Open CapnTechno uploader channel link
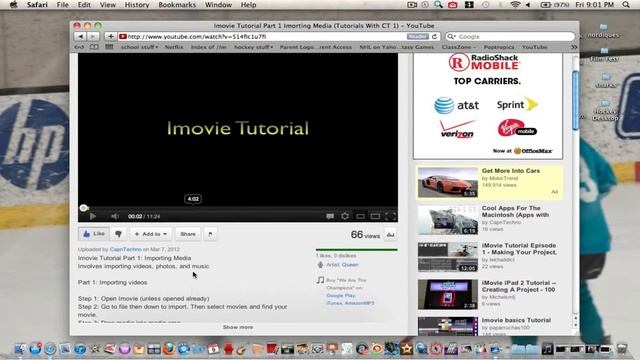Screen dimensions: 640x360 tap(125, 249)
